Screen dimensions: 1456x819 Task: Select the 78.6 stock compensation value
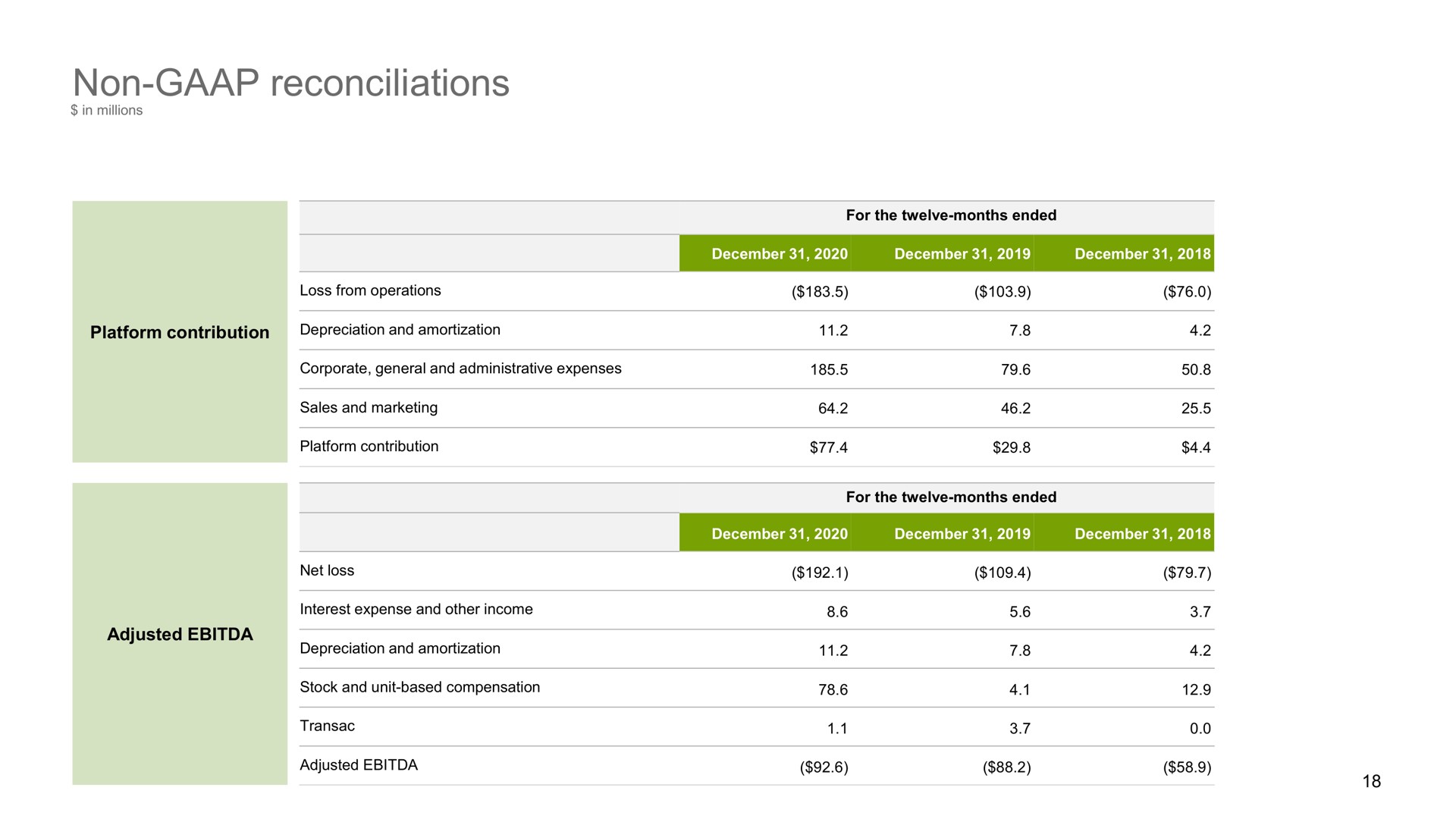833,689
